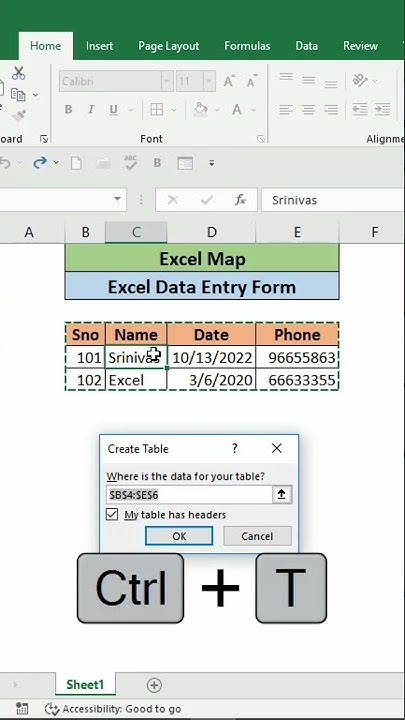Viewport: 405px width, 720px height.
Task: Center text horizontally
Action: pos(309,109)
